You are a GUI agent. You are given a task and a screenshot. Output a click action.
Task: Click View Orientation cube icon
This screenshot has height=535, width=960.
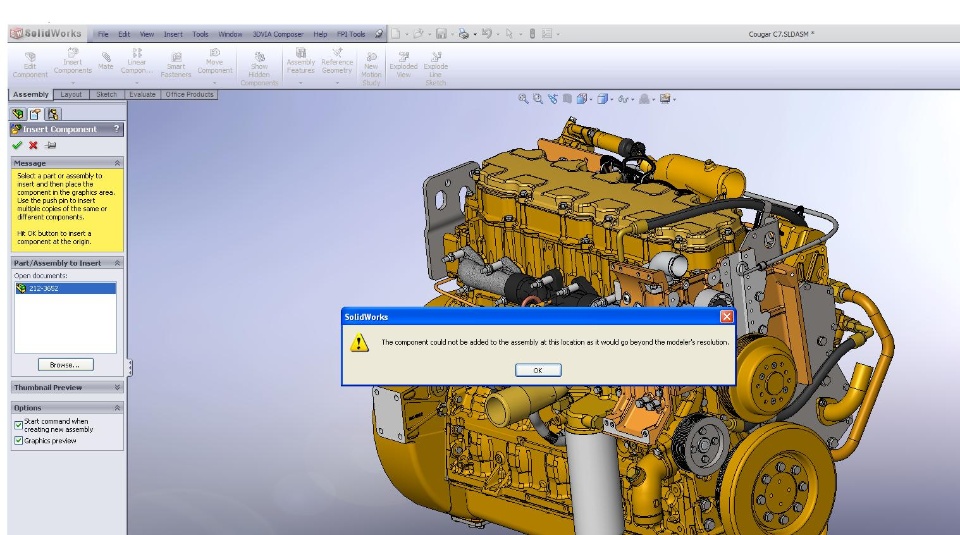(582, 99)
